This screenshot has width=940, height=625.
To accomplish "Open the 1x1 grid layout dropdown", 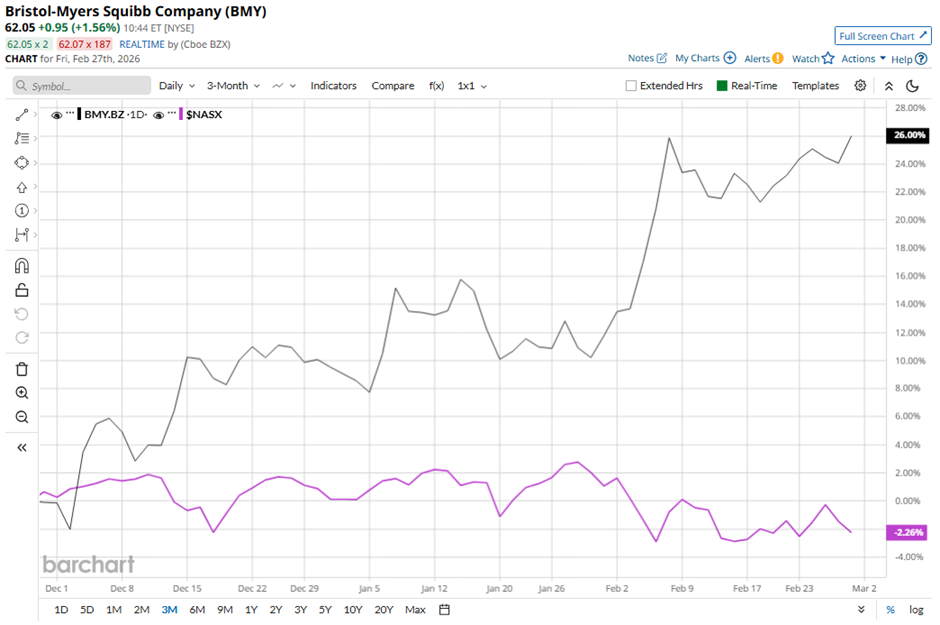I will pyautogui.click(x=472, y=86).
